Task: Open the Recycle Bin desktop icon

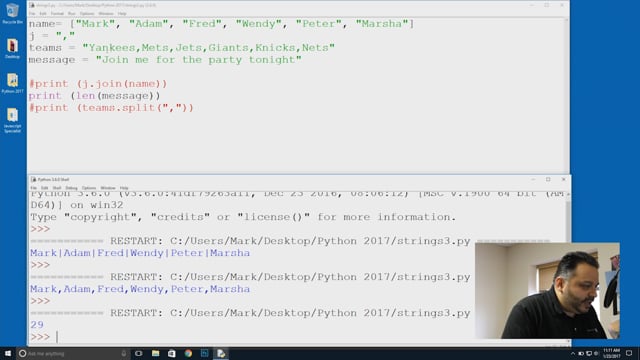Action: coord(12,12)
